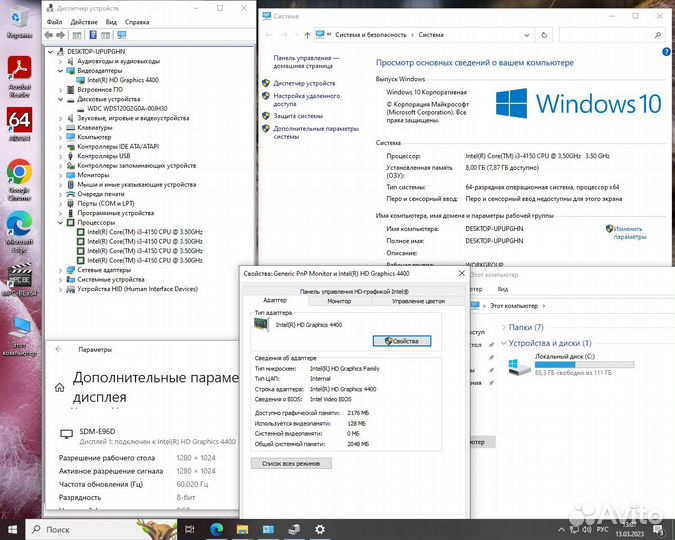This screenshot has height=540, width=675.
Task: Open File Explorer from the taskbar
Action: [x=242, y=529]
